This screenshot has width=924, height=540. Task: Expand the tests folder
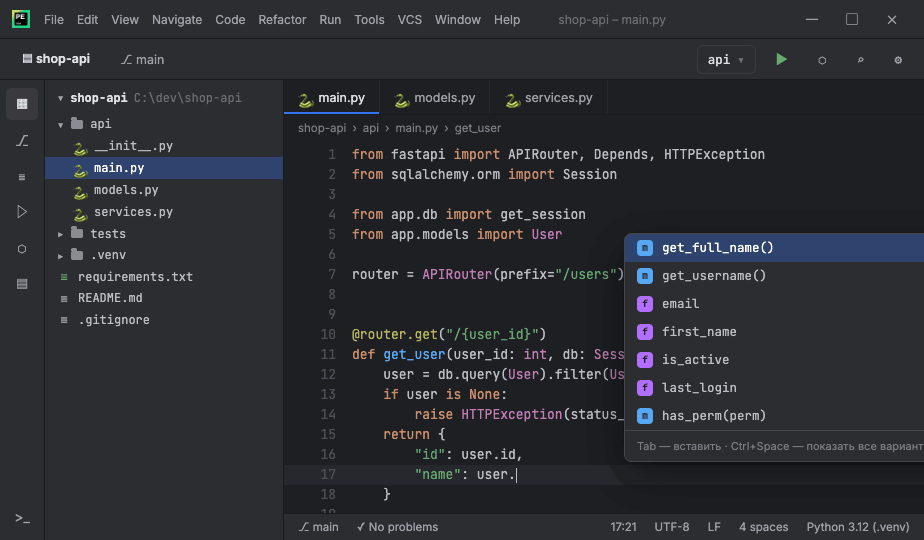pos(60,234)
